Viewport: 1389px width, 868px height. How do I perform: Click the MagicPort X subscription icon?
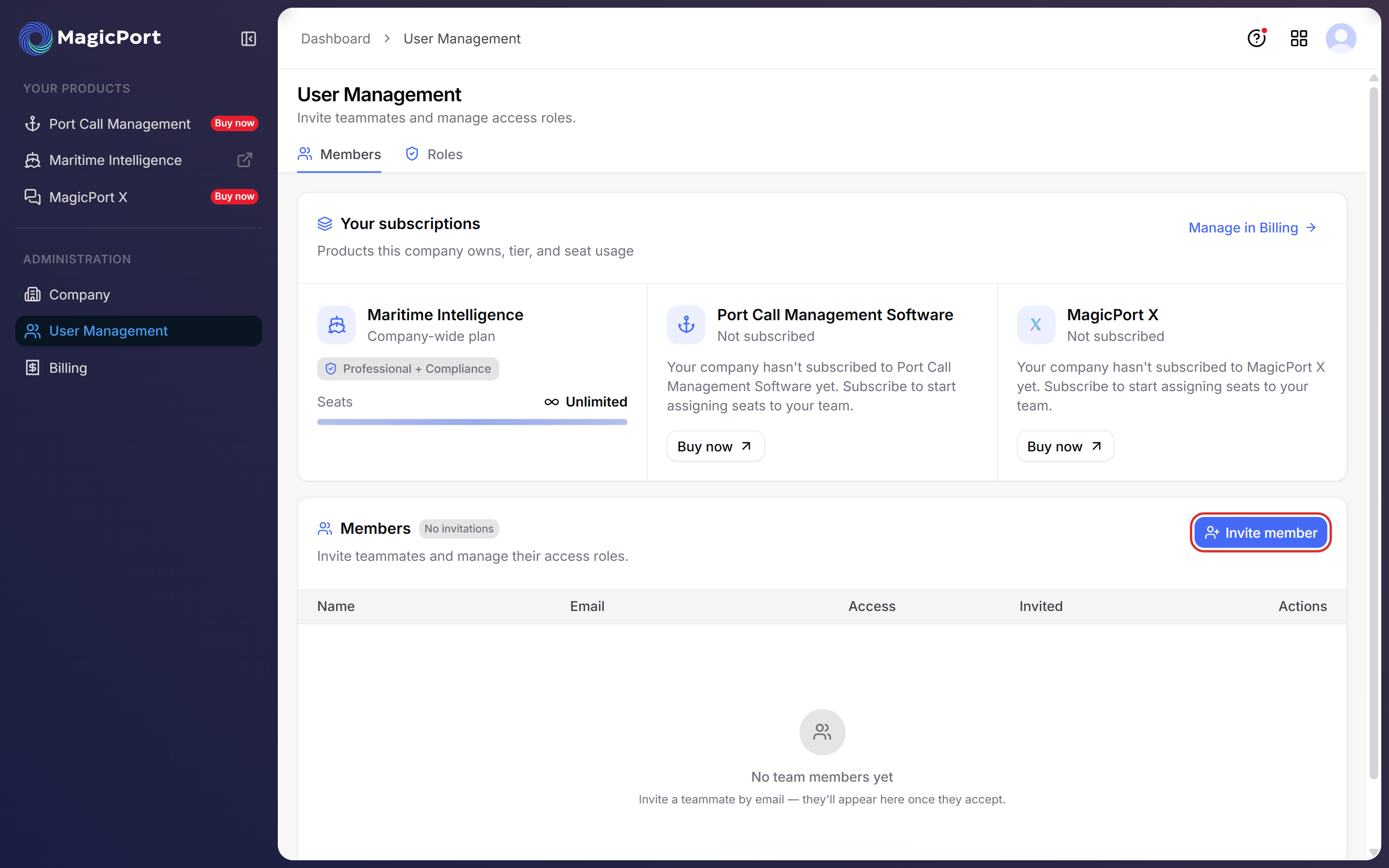pos(1036,325)
